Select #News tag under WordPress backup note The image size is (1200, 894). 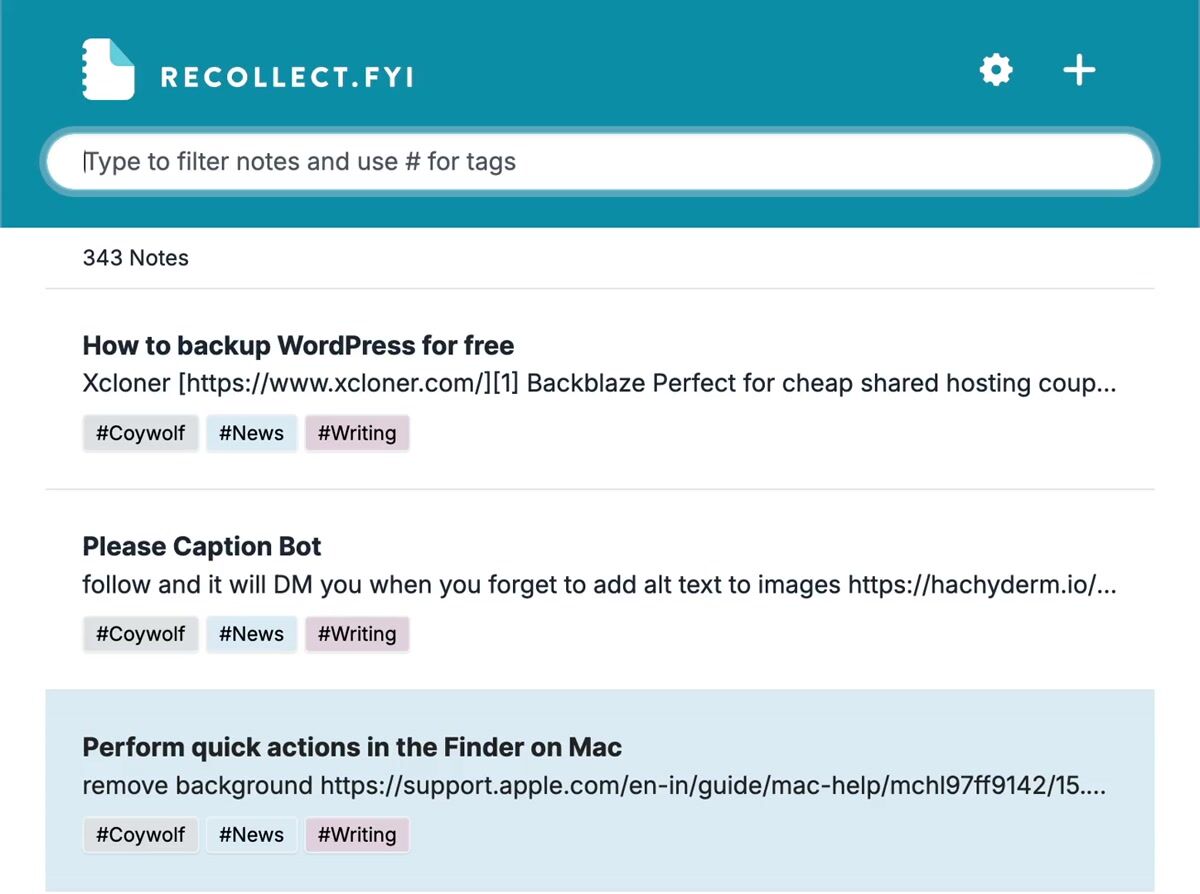(x=252, y=433)
